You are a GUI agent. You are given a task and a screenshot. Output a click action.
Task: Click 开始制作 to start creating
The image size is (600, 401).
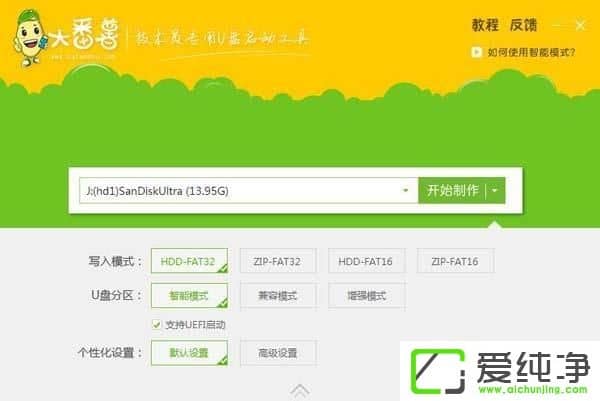click(452, 190)
